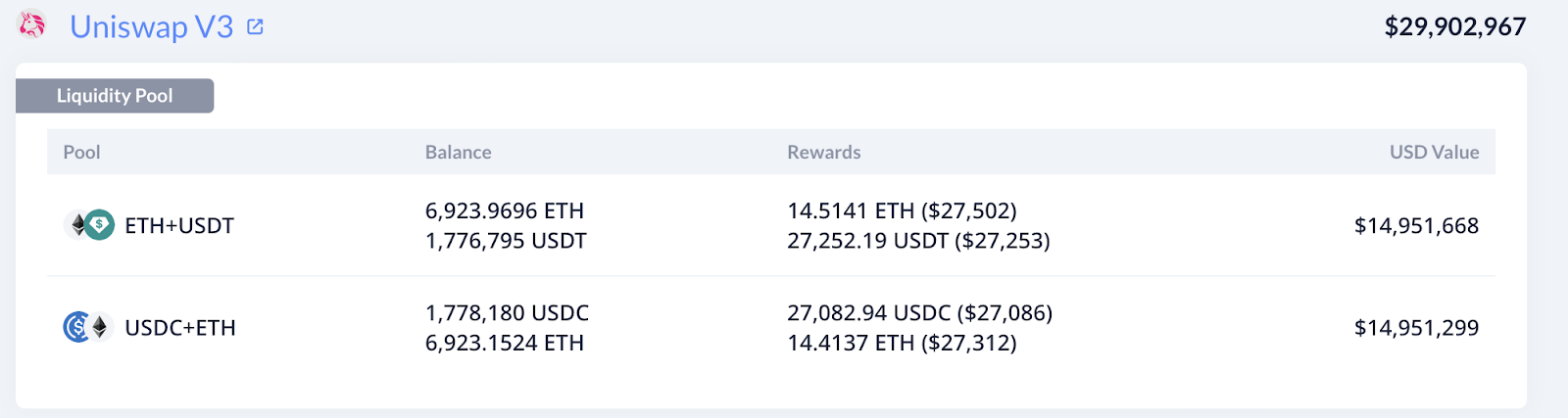The image size is (1568, 418).
Task: Click the $14,951,299 USD value
Action: [x=1416, y=328]
